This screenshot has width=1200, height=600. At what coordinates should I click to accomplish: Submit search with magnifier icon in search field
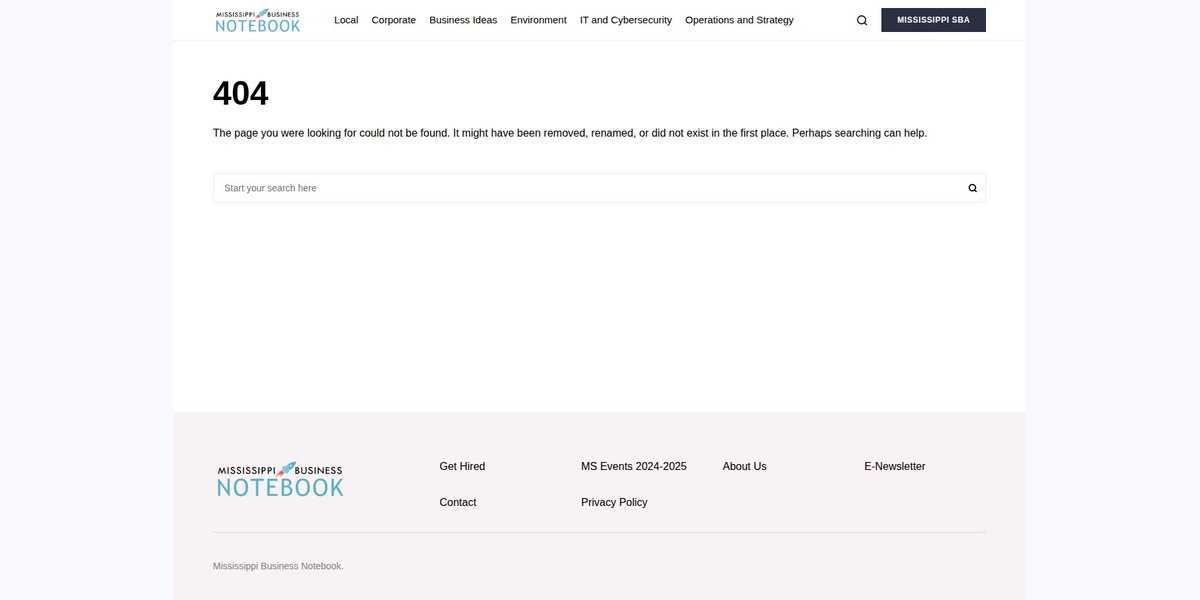coord(972,188)
